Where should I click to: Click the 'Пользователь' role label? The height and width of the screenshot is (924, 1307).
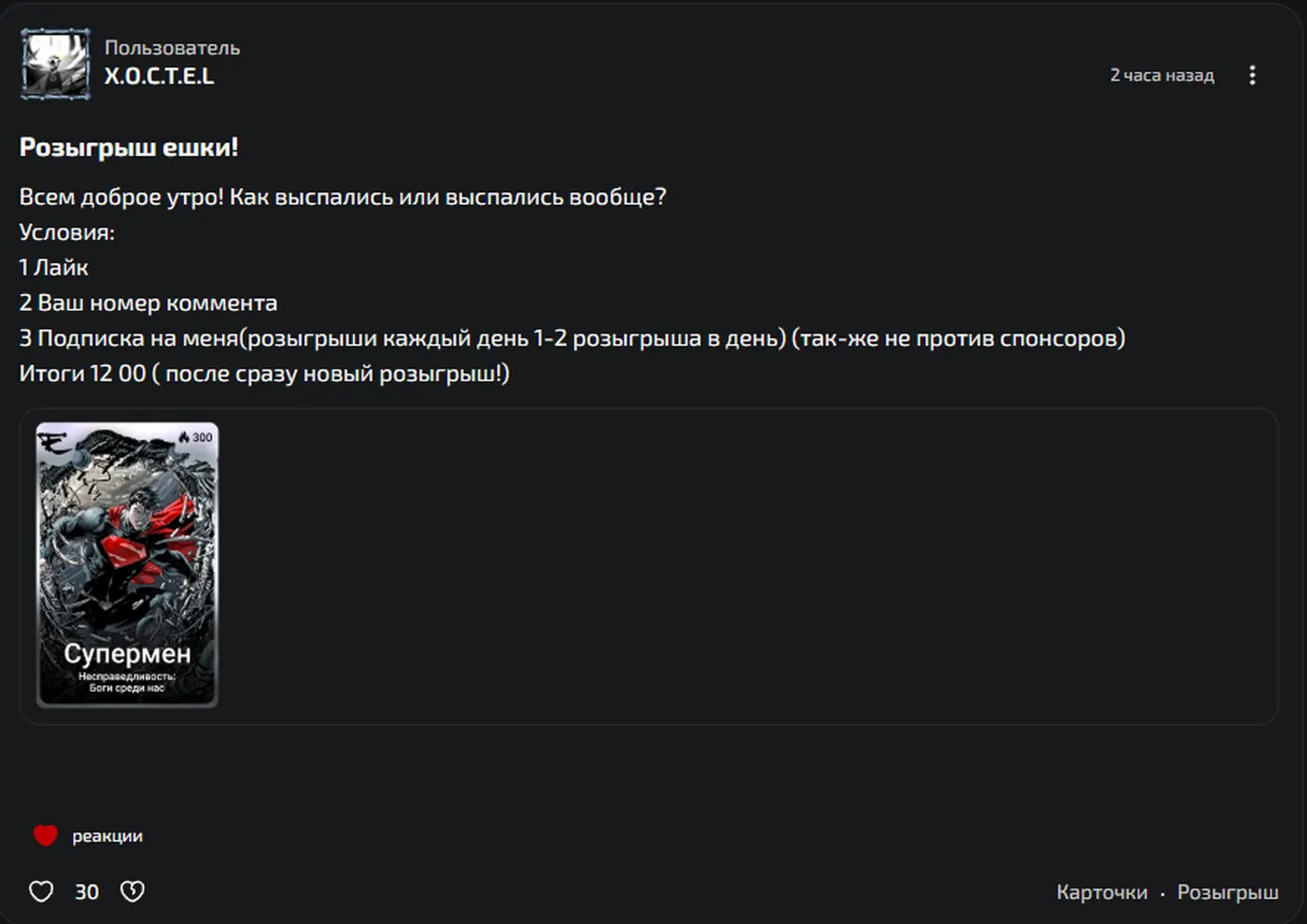[x=172, y=47]
